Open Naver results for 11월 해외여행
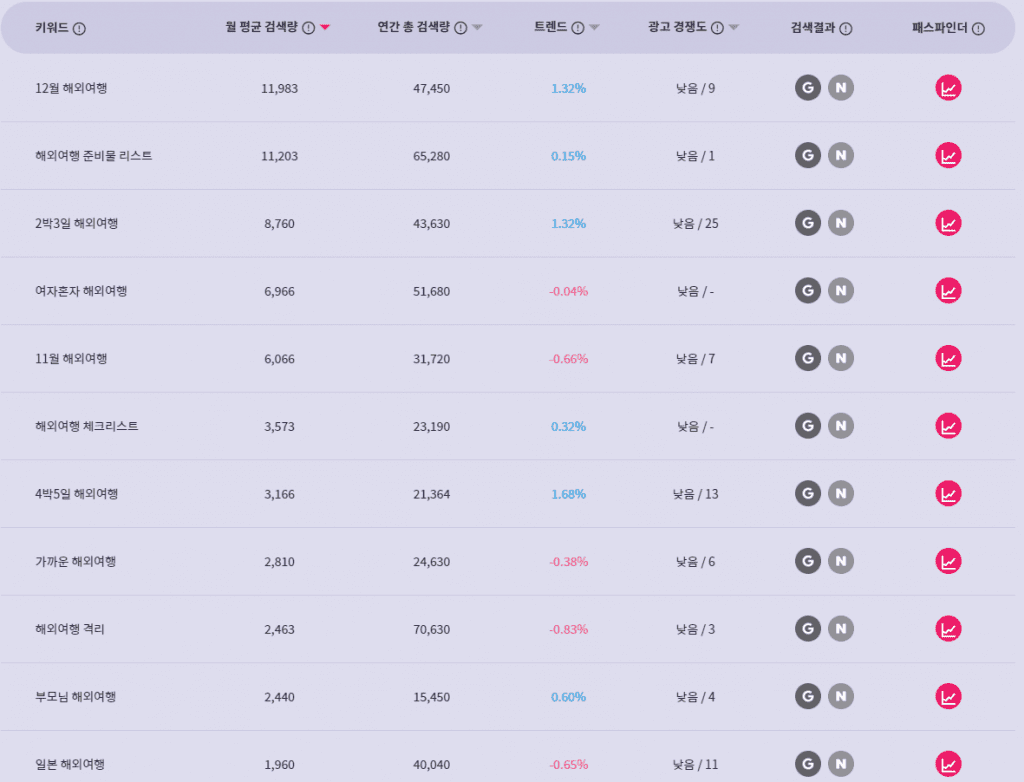This screenshot has width=1024, height=782. pos(841,358)
